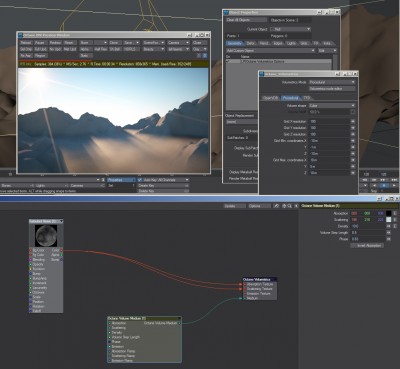Click the envelope E button beside Scattering
Image resolution: width=400 pixels, height=369 pixels.
pyautogui.click(x=395, y=220)
